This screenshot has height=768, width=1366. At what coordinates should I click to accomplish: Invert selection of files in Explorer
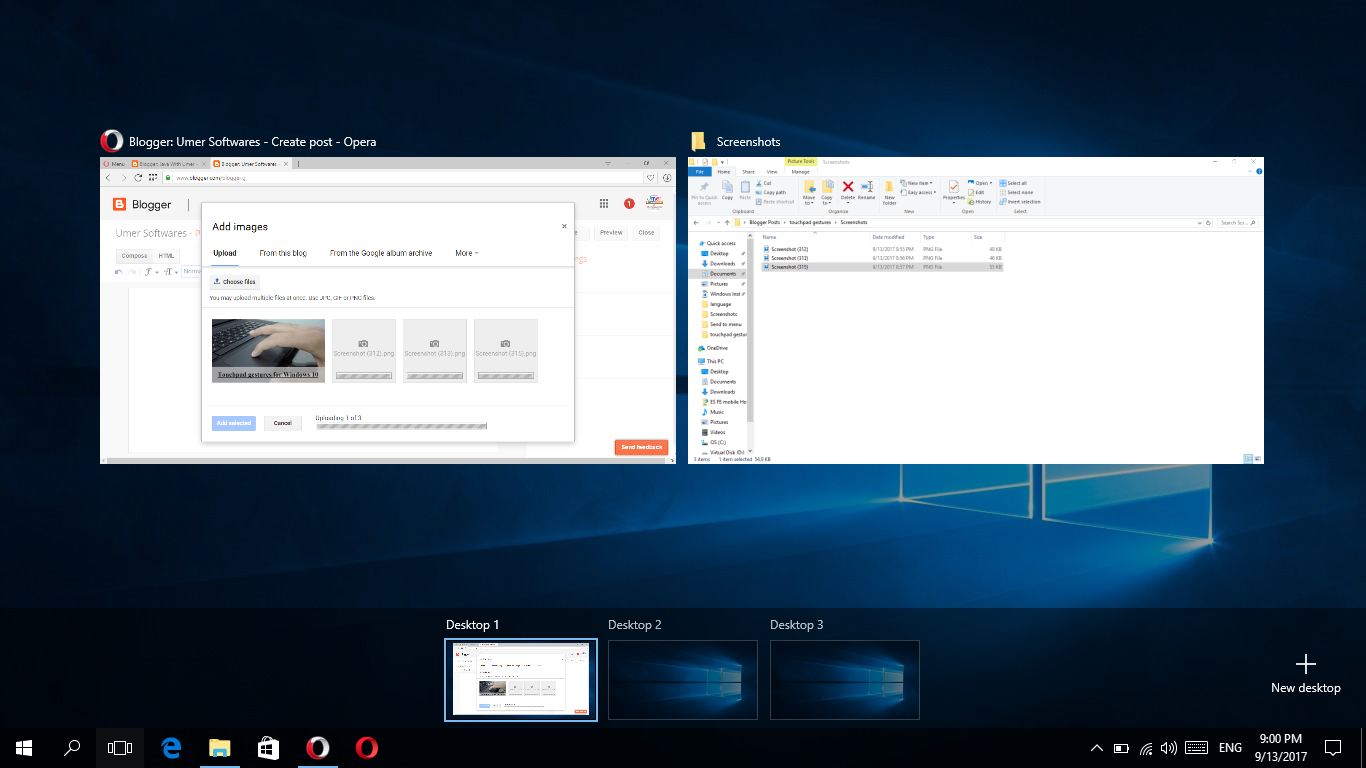click(x=1019, y=201)
